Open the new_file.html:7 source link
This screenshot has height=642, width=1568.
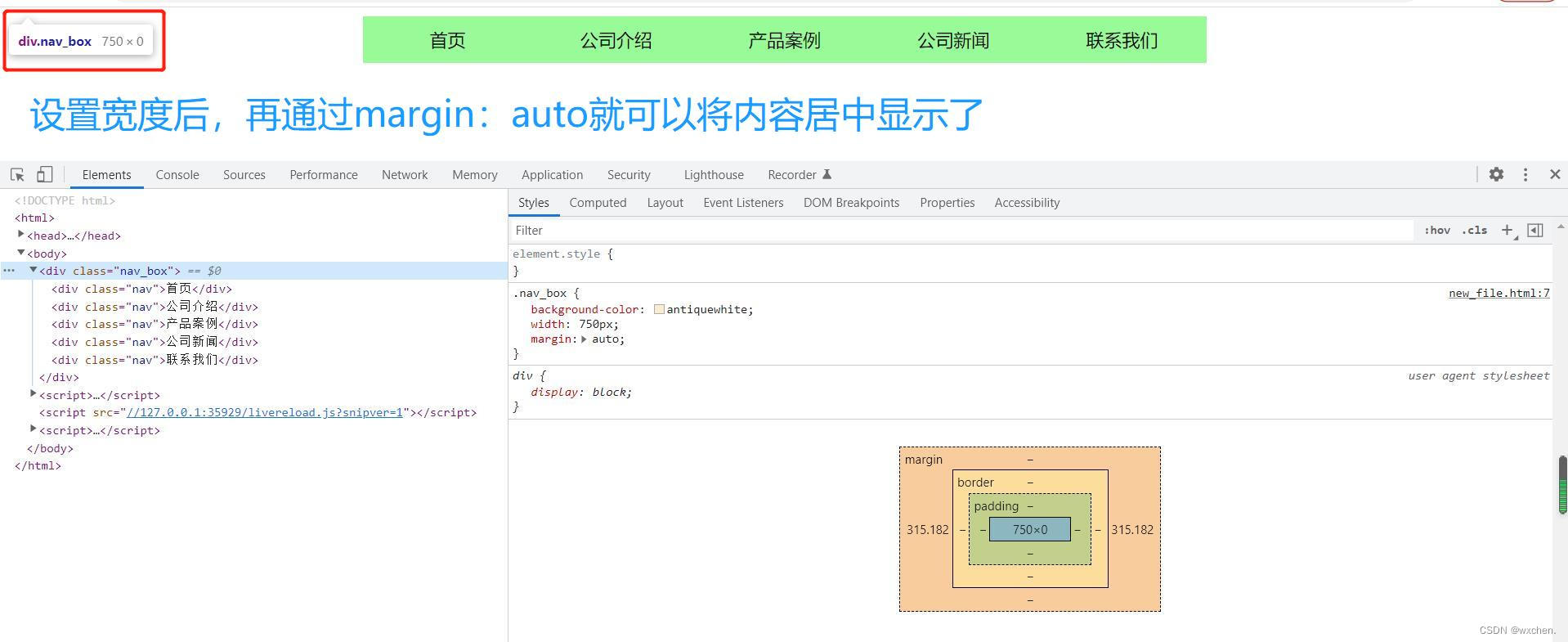point(1499,293)
